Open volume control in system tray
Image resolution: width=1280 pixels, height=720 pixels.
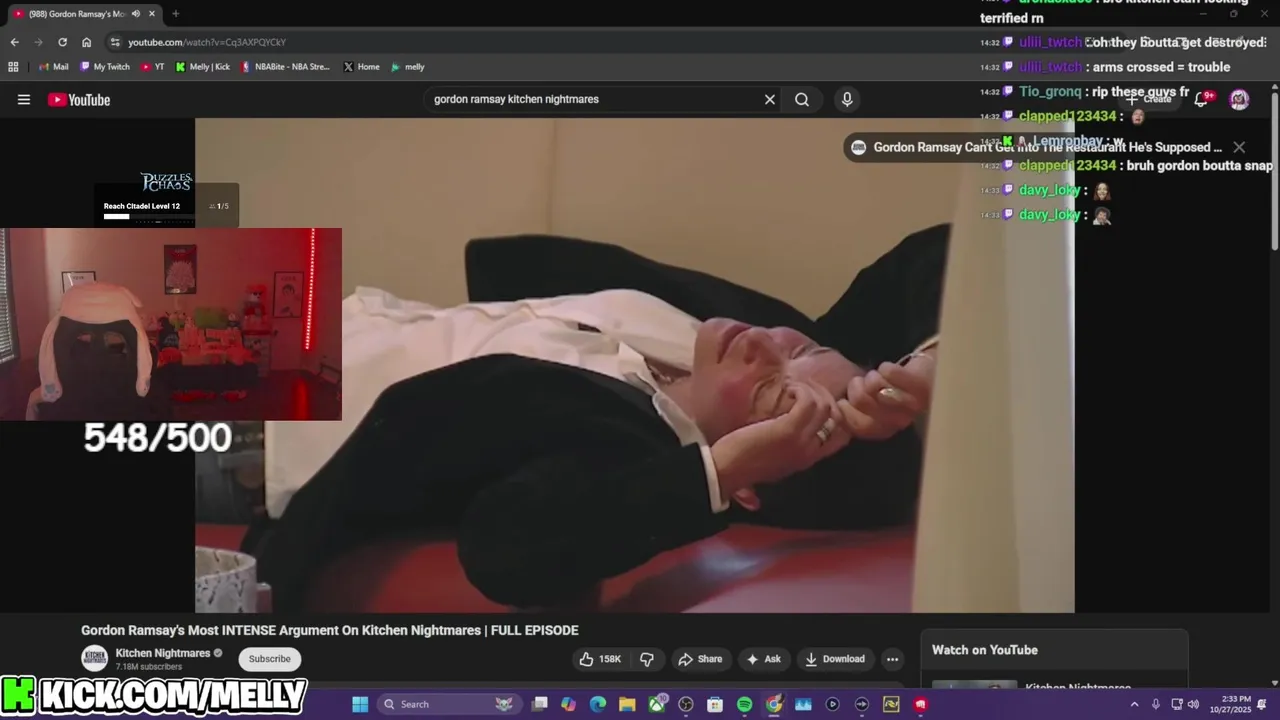coord(1193,704)
